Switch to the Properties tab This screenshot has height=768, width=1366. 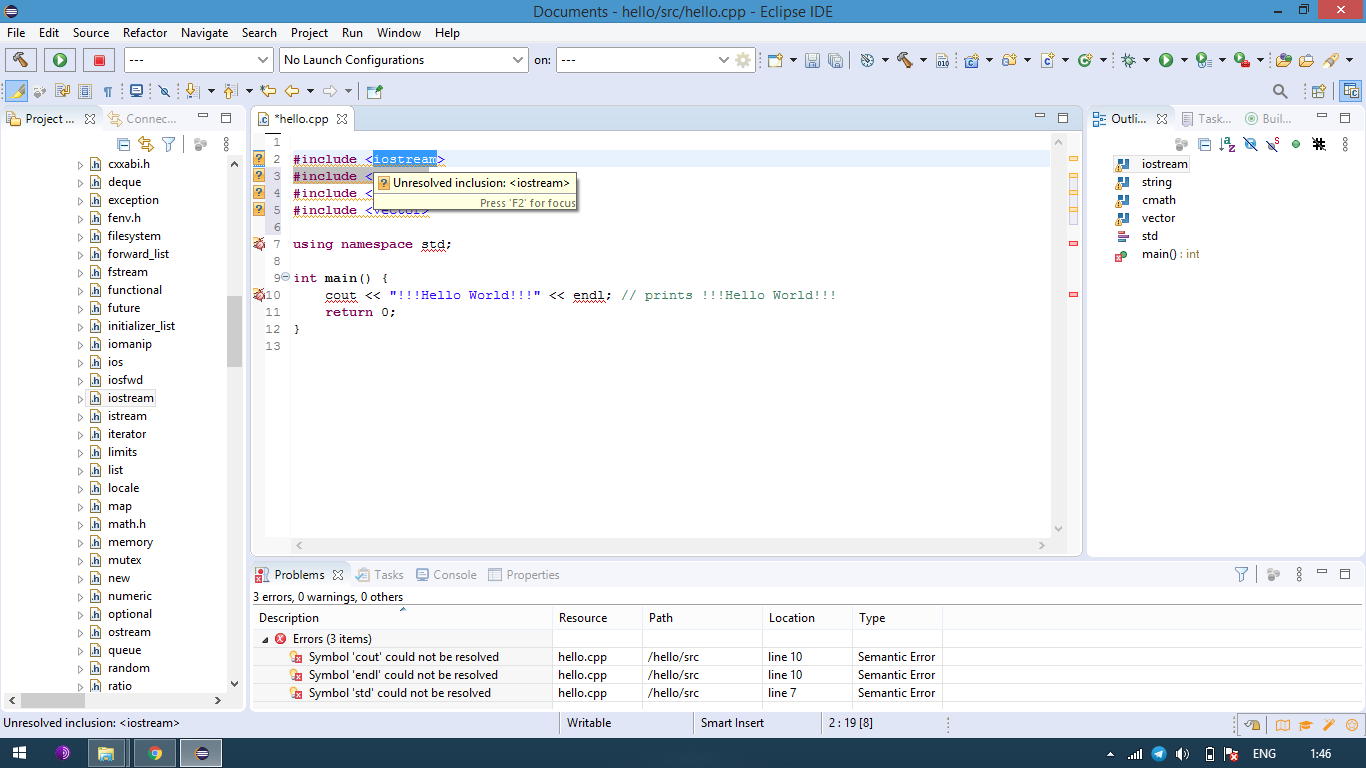524,575
